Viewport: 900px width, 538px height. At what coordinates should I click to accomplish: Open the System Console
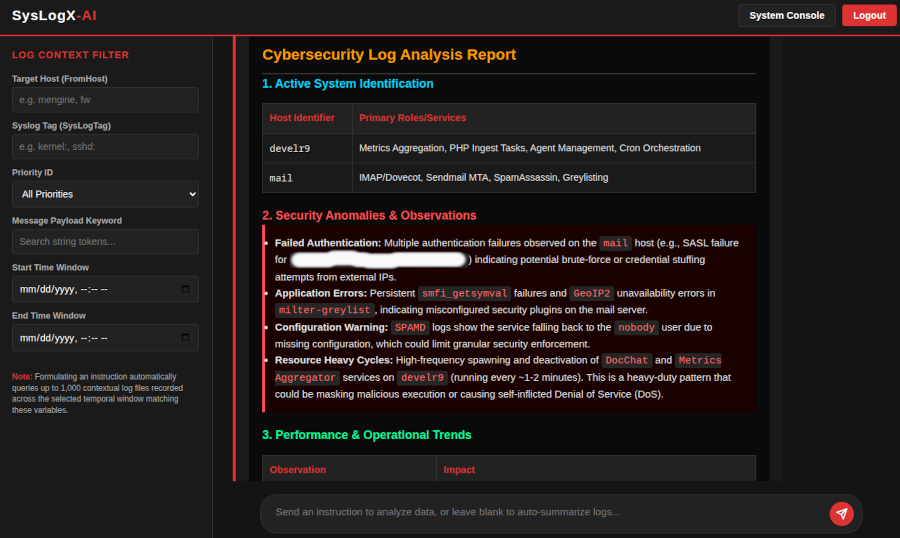tap(786, 16)
